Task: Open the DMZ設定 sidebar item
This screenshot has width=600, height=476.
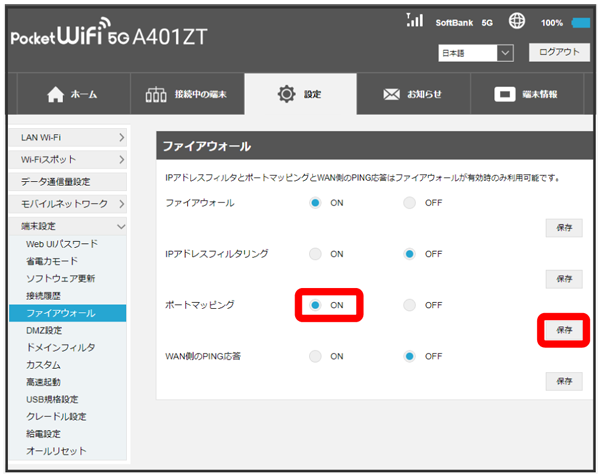Action: coord(44,330)
